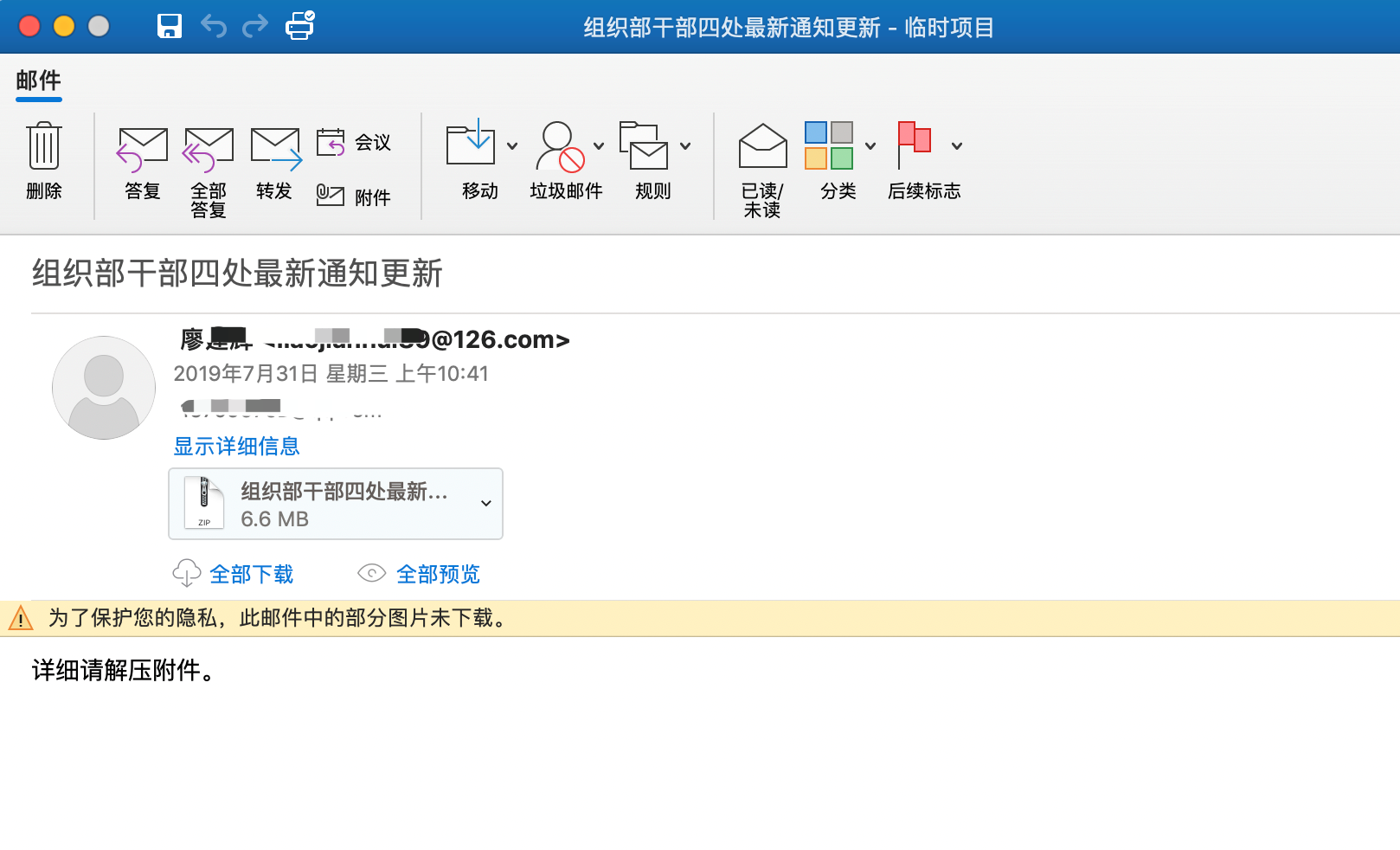
Task: Click the 移动 move-to-folder icon
Action: [471, 143]
